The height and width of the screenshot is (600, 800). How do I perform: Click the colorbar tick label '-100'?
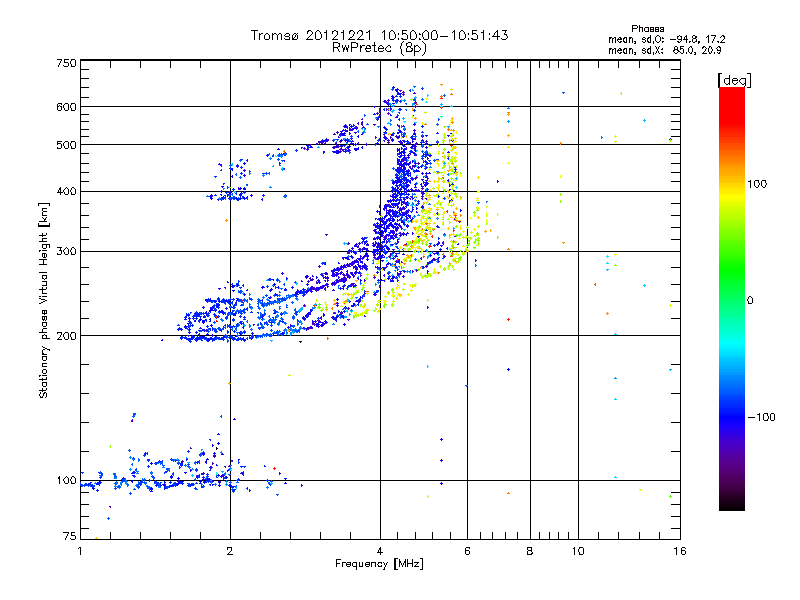pos(761,417)
